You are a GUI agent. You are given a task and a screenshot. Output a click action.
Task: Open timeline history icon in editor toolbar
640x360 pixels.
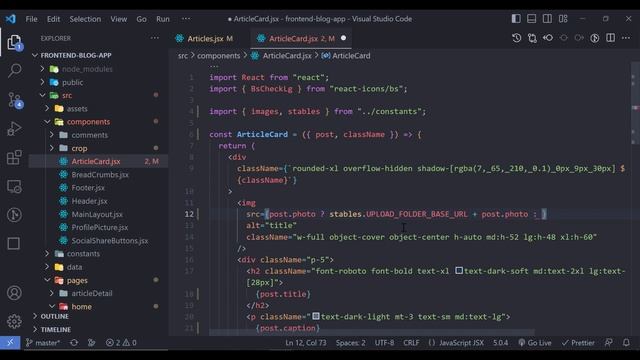[x=516, y=38]
